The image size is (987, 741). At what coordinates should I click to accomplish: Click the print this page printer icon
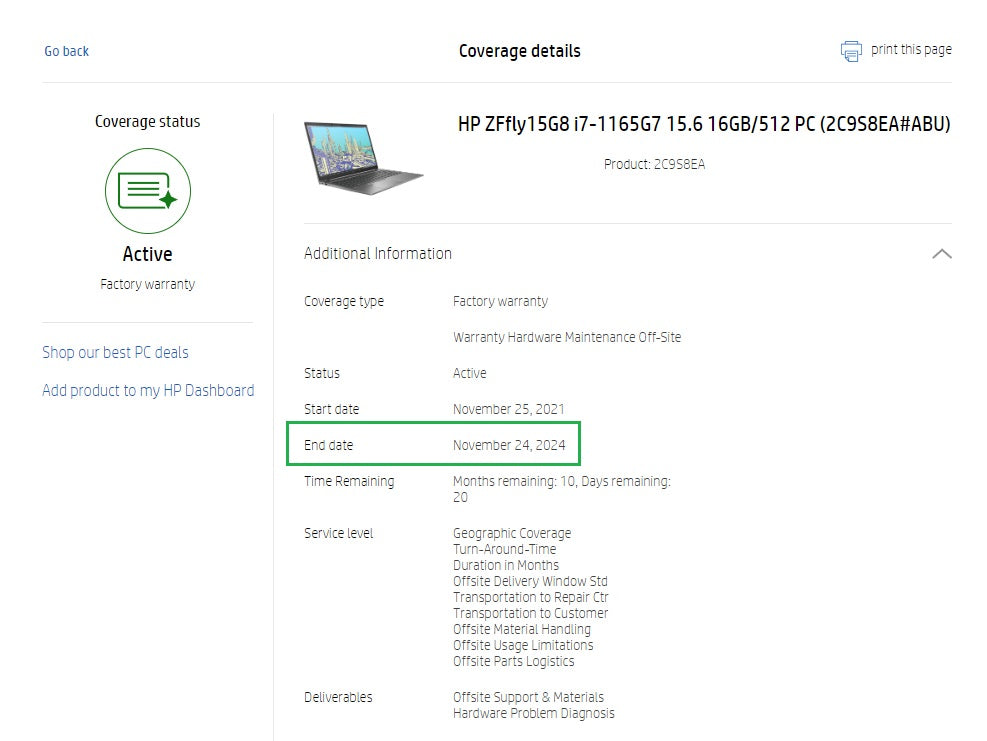pyautogui.click(x=851, y=50)
